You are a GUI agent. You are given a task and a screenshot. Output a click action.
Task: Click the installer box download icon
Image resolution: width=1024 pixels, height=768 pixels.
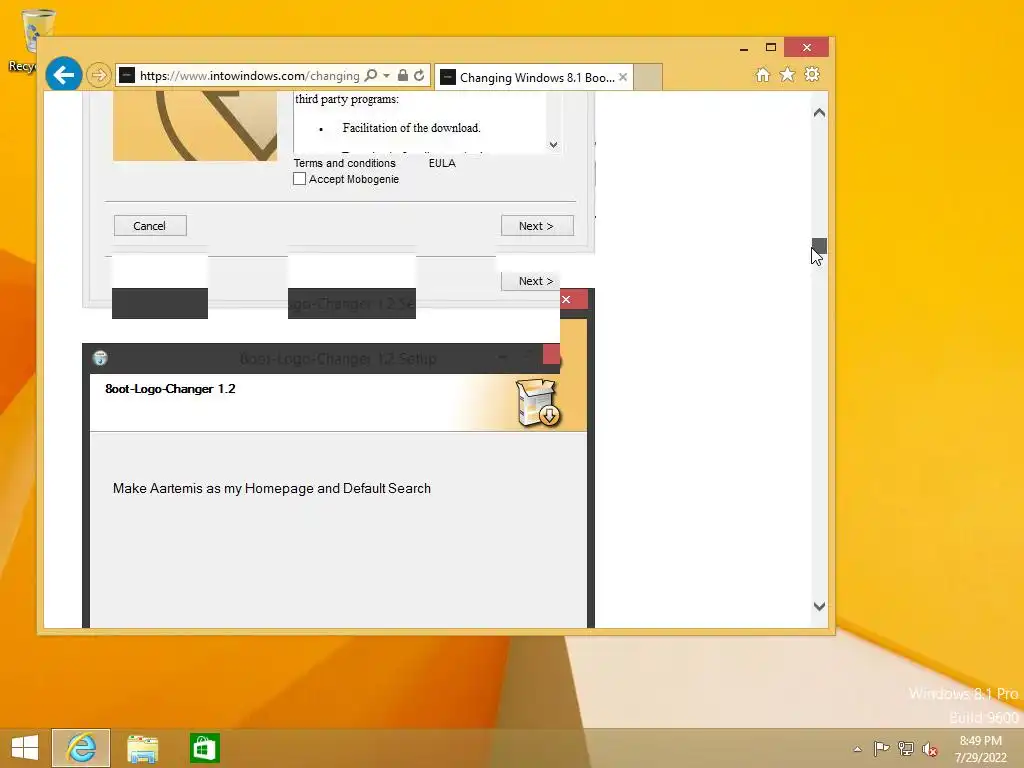pos(538,402)
